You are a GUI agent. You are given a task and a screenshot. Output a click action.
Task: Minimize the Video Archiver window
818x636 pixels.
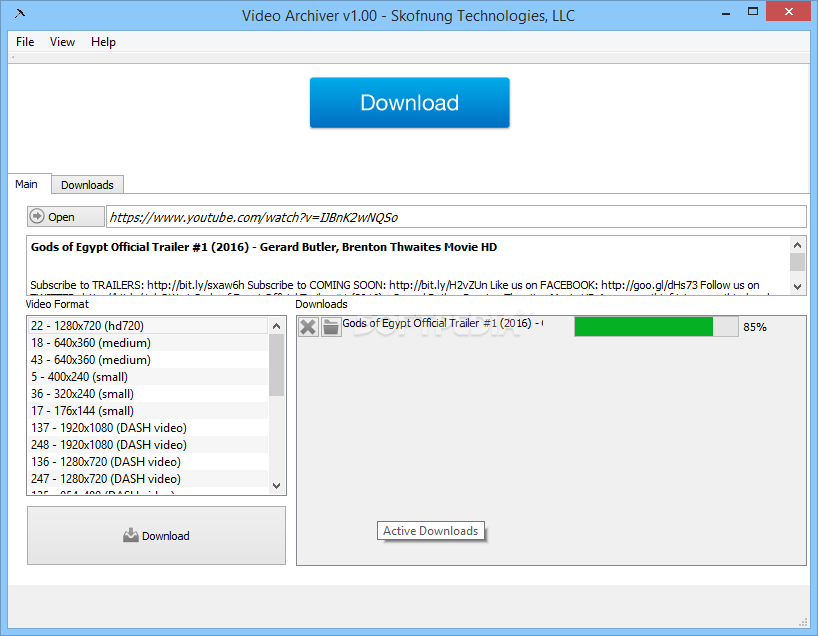[x=726, y=13]
